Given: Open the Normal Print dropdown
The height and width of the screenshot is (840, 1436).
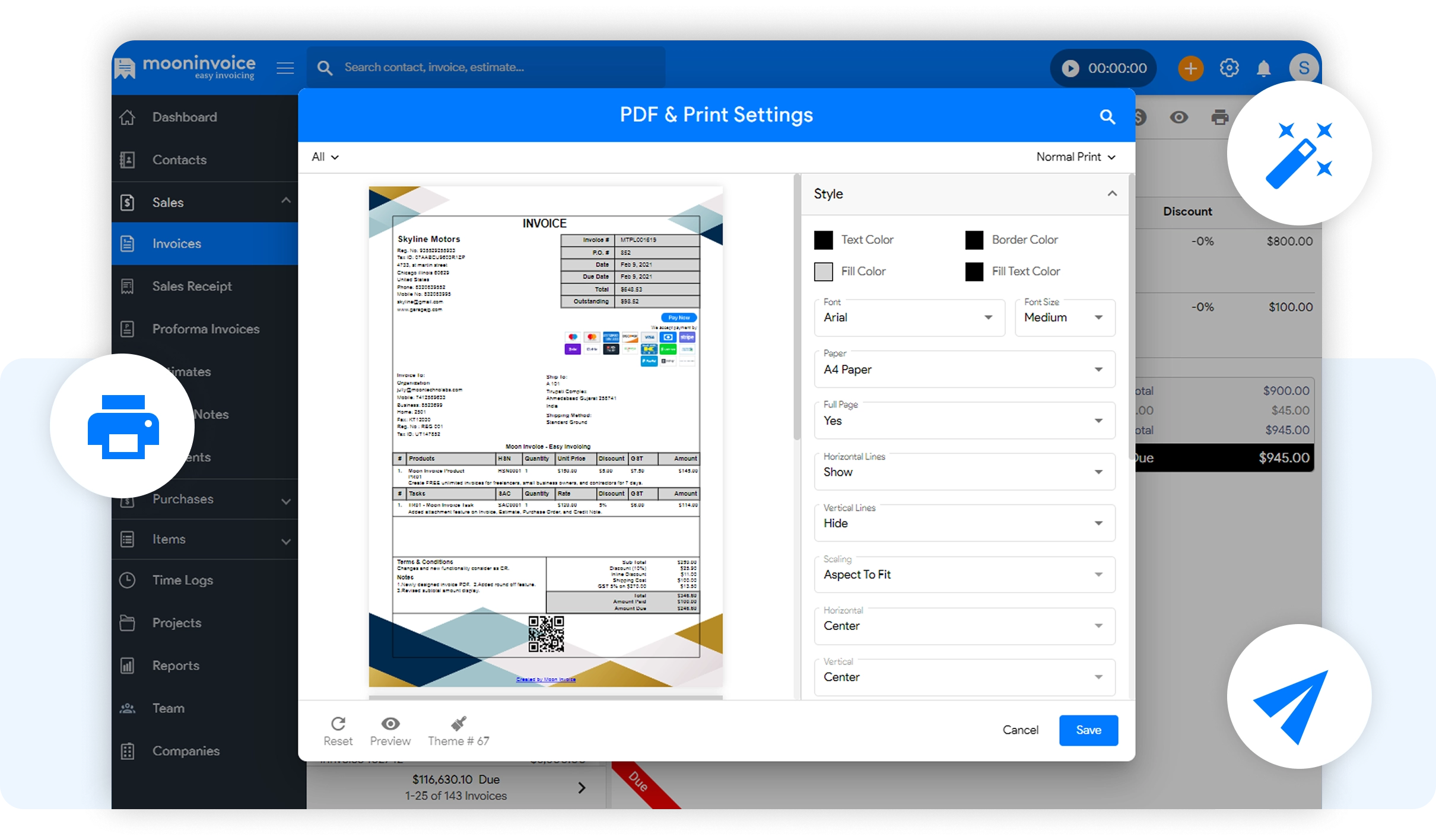Looking at the screenshot, I should 1075,157.
